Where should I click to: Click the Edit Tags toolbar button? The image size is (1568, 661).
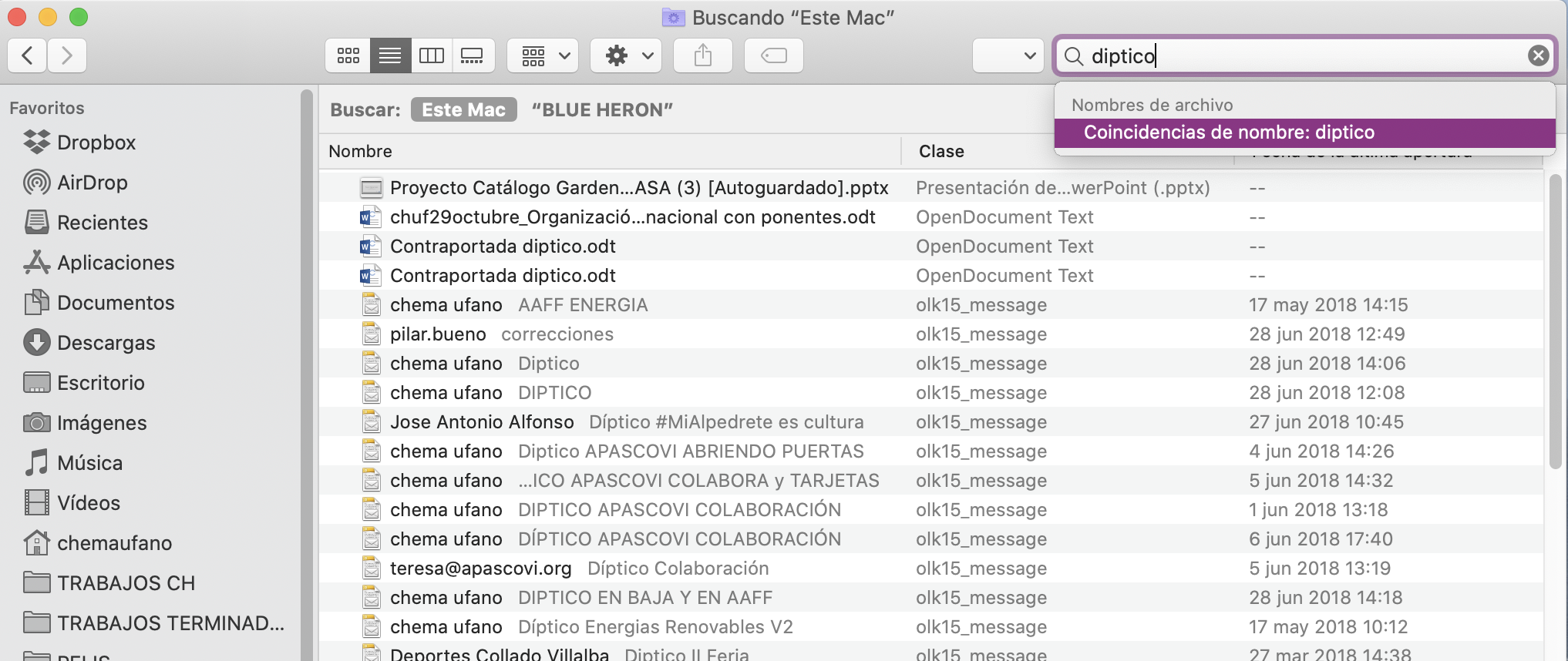coord(774,55)
